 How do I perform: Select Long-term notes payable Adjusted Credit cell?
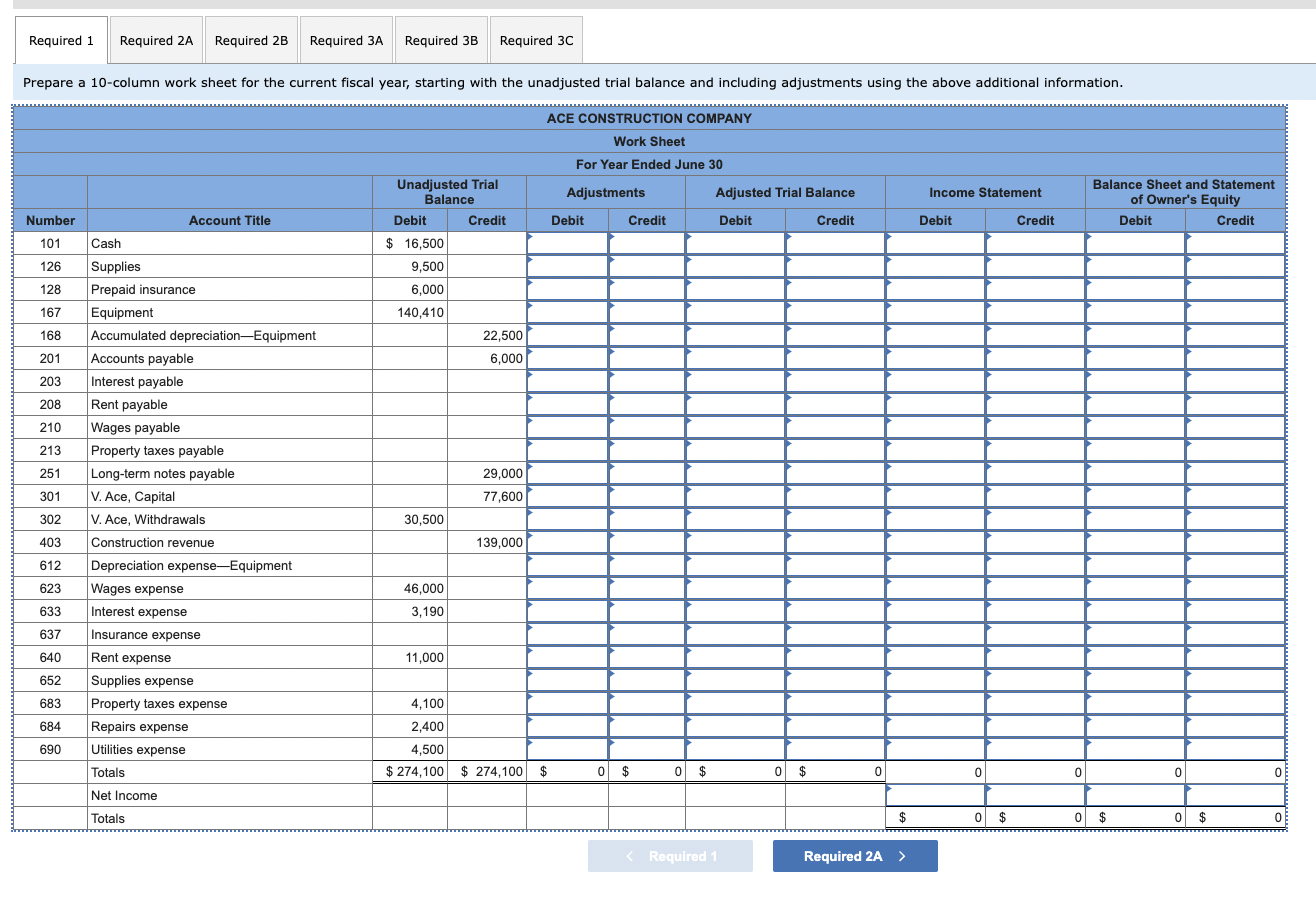pyautogui.click(x=835, y=473)
